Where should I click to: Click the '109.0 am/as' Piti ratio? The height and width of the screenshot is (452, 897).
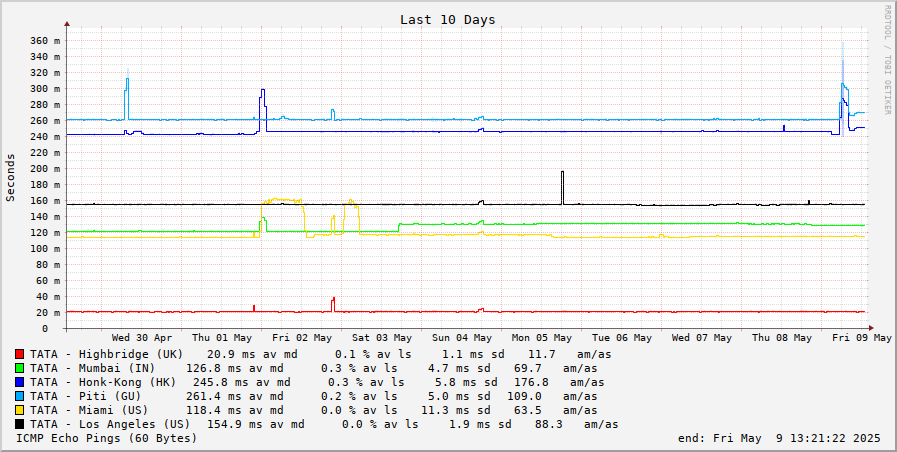[x=552, y=397]
